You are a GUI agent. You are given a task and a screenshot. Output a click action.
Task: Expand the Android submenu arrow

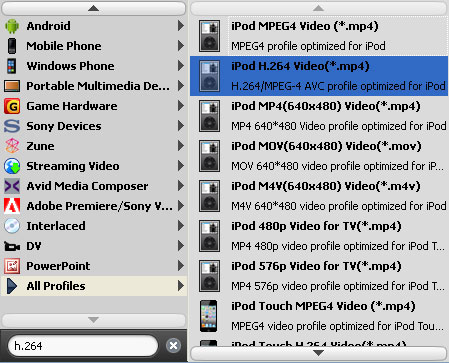[x=181, y=26]
